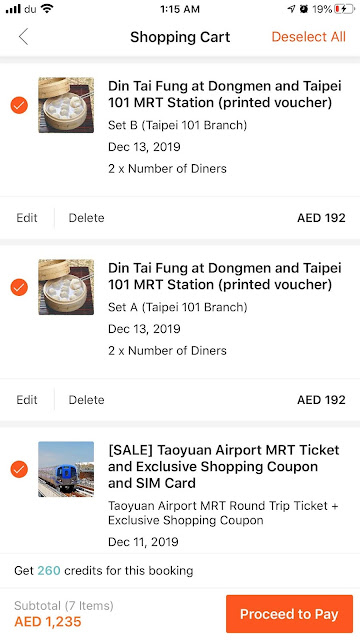Tap the battery charging icon
Image resolution: width=360 pixels, height=640 pixels.
coord(344,9)
